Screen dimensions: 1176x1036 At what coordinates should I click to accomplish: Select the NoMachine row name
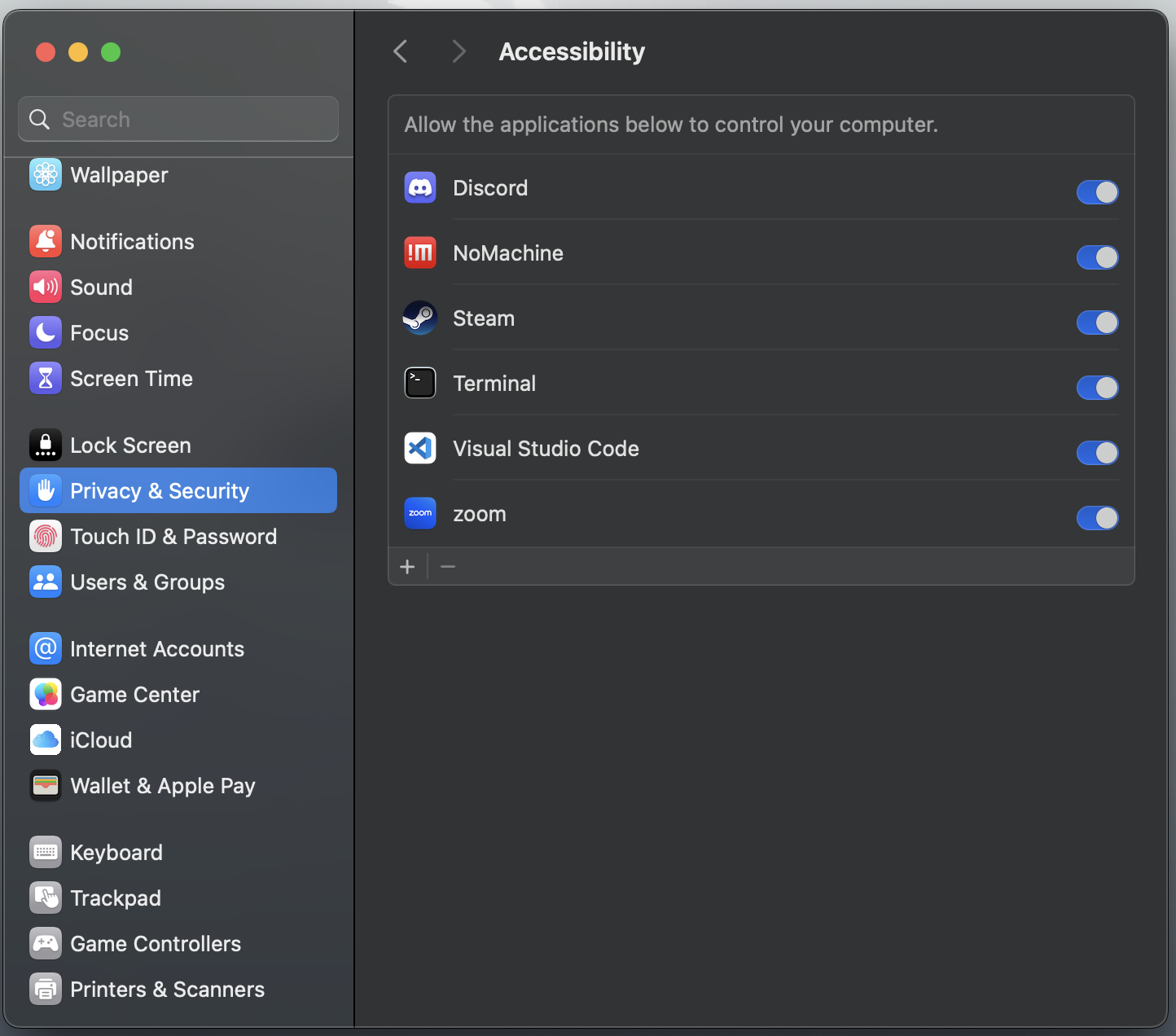coord(508,253)
